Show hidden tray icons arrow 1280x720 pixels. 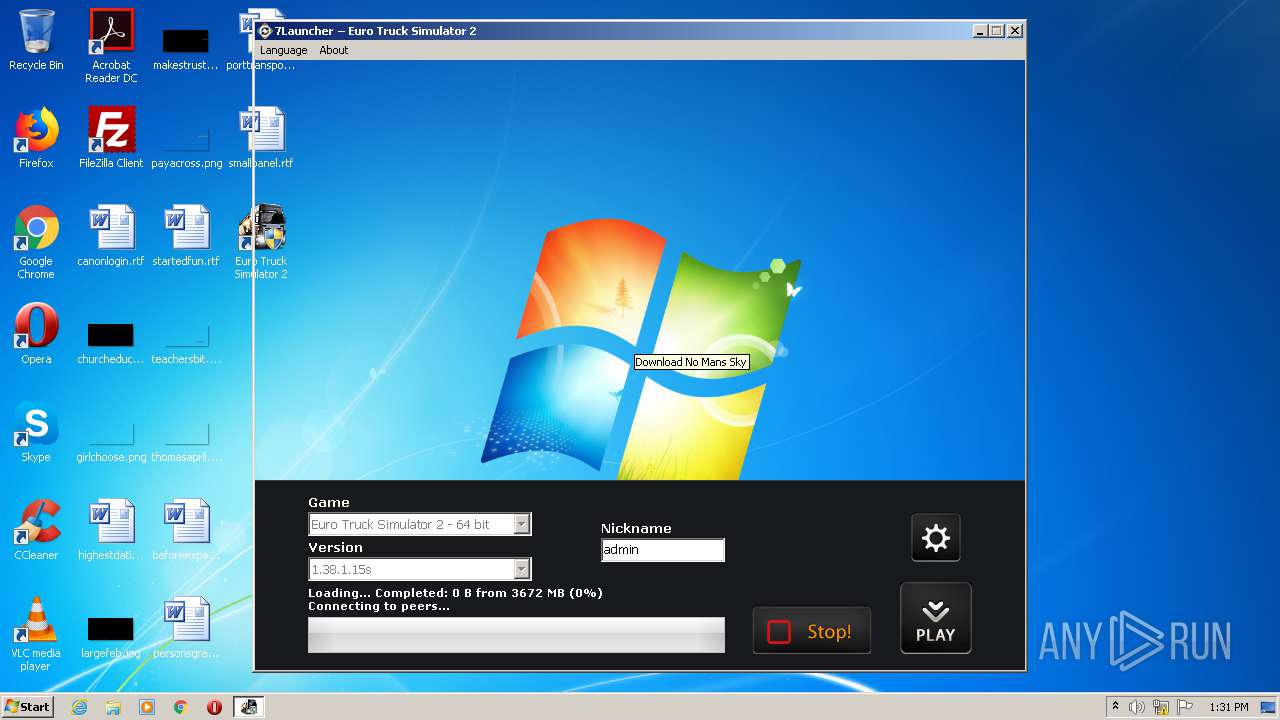pos(1115,707)
